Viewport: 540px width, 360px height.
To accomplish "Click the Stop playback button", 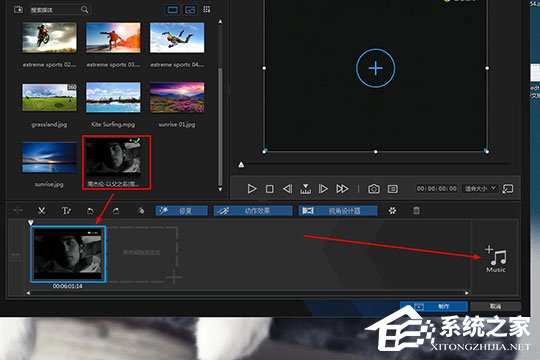I will (x=270, y=189).
